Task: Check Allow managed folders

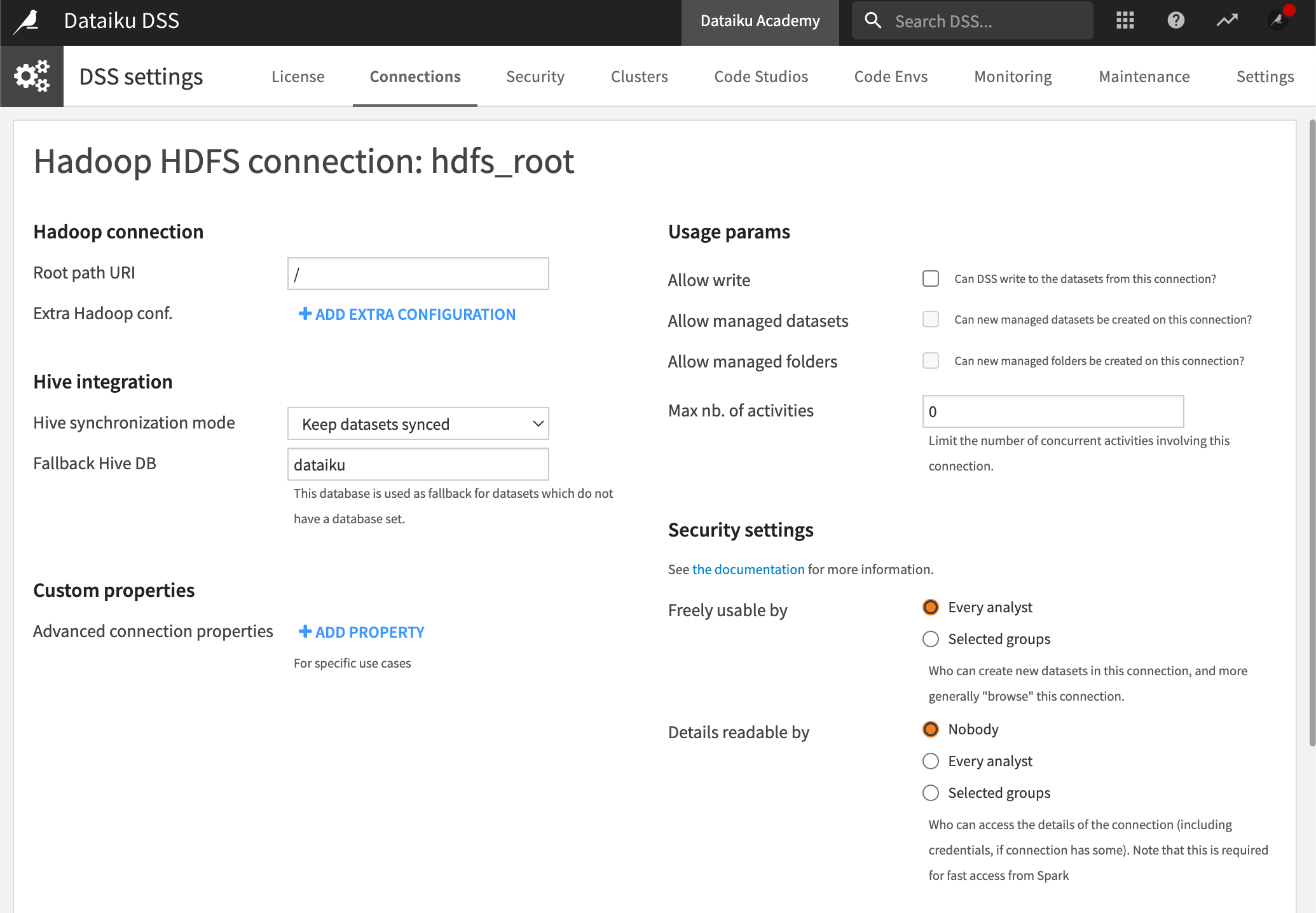Action: (x=930, y=360)
